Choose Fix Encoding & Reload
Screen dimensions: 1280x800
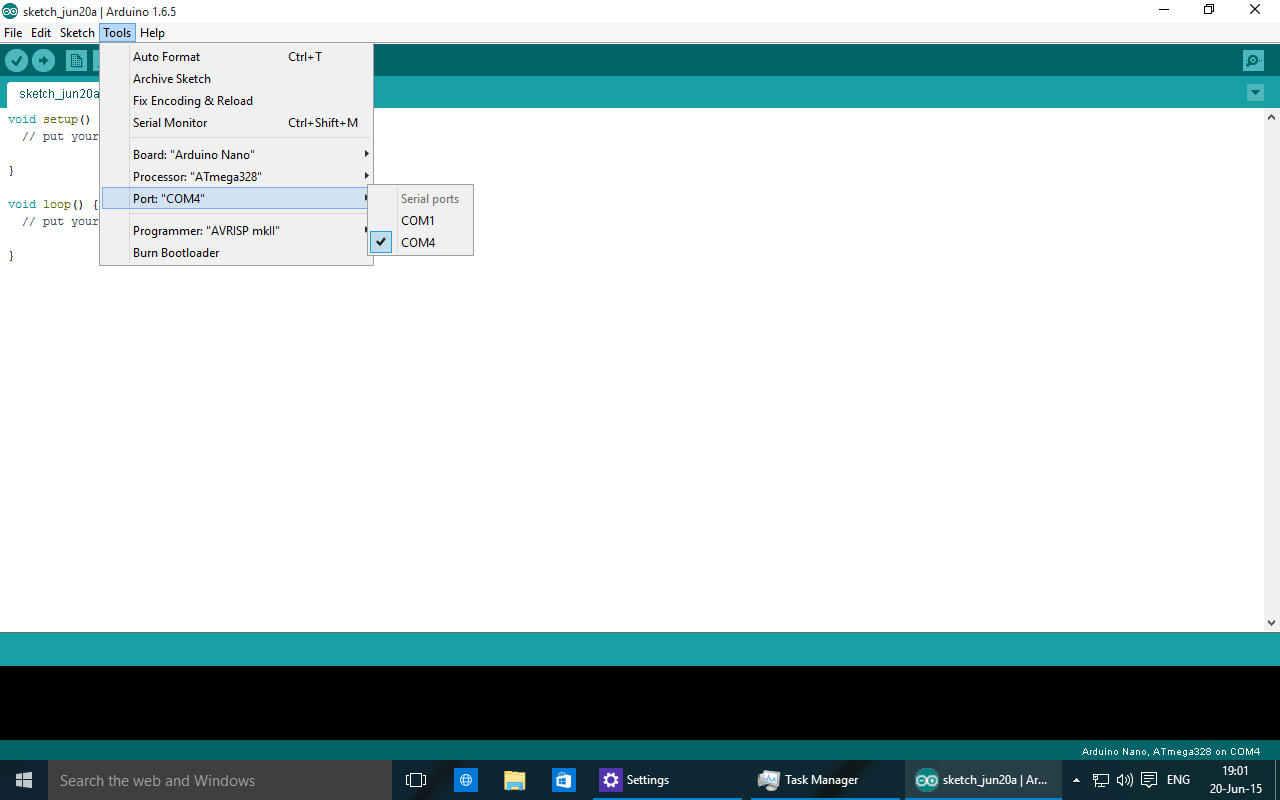237,101
